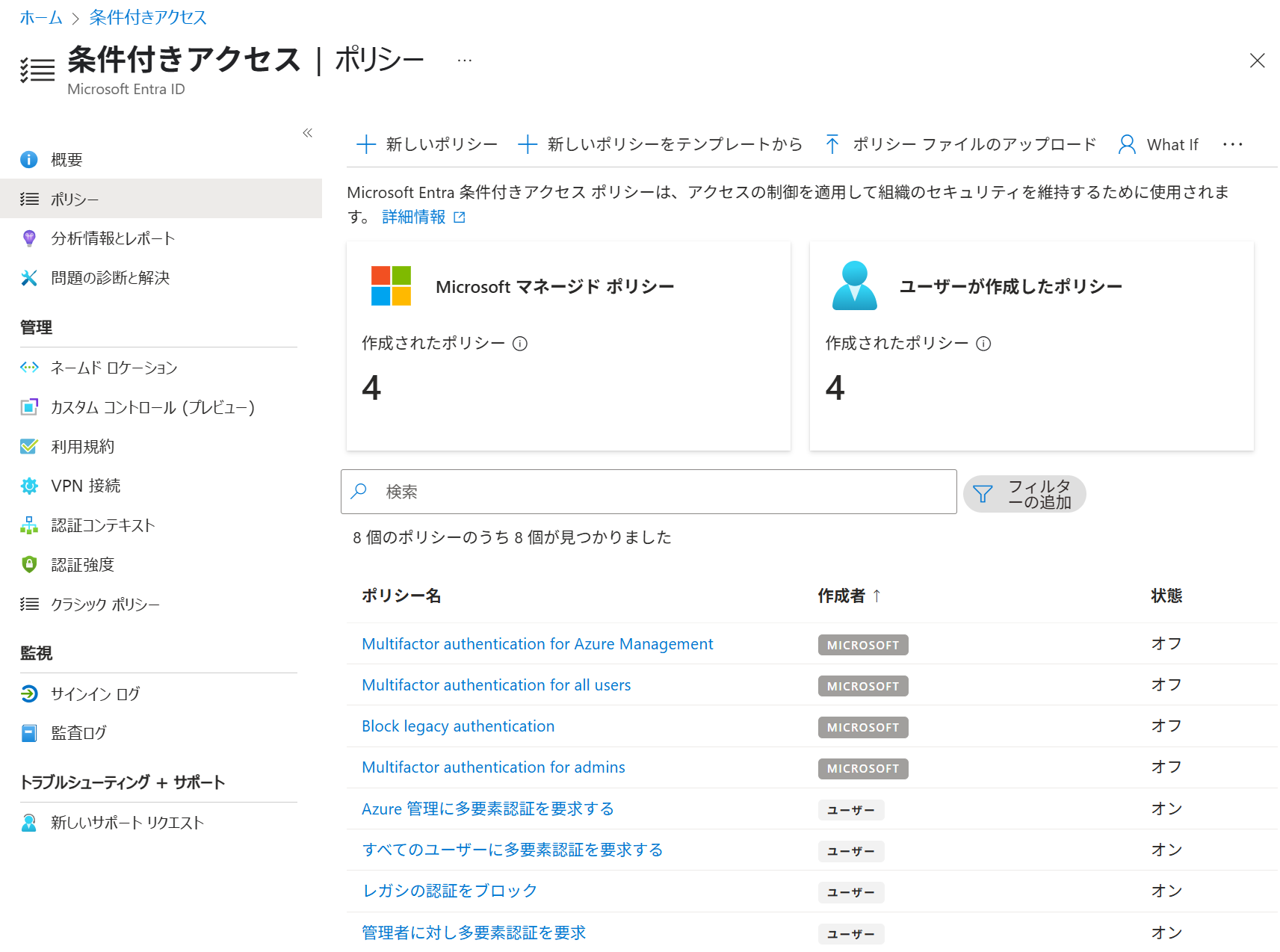Click the upload arrow icon for ポリシー ファイル
1280x952 pixels.
pyautogui.click(x=832, y=144)
